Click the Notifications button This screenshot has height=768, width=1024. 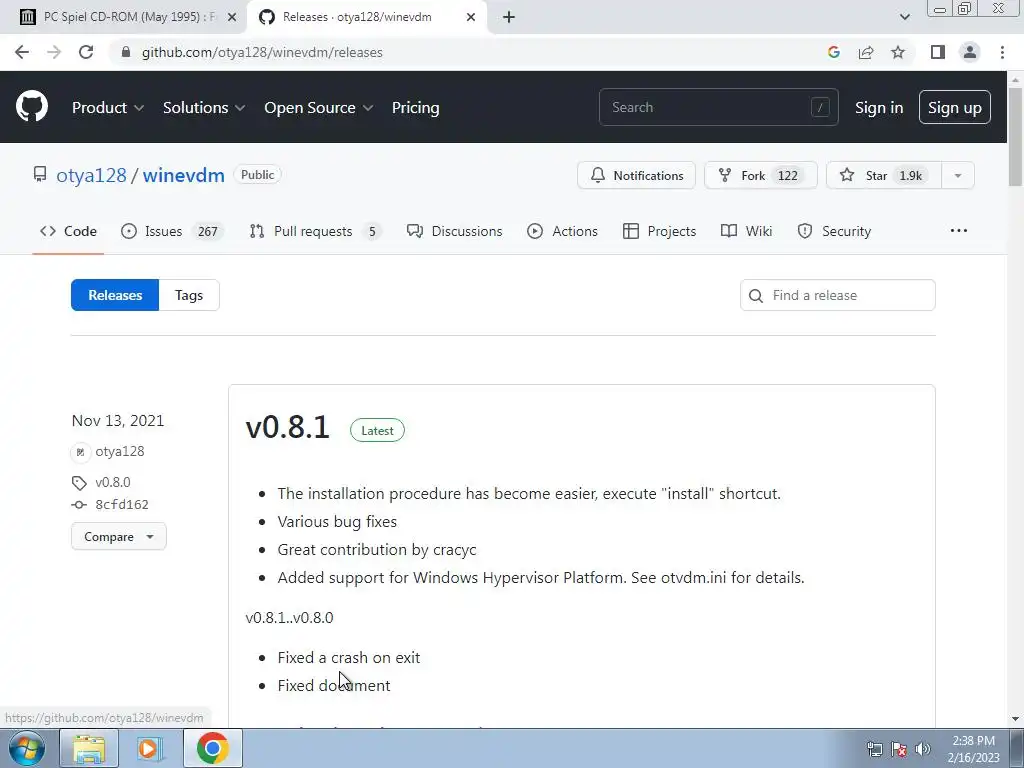(x=636, y=176)
